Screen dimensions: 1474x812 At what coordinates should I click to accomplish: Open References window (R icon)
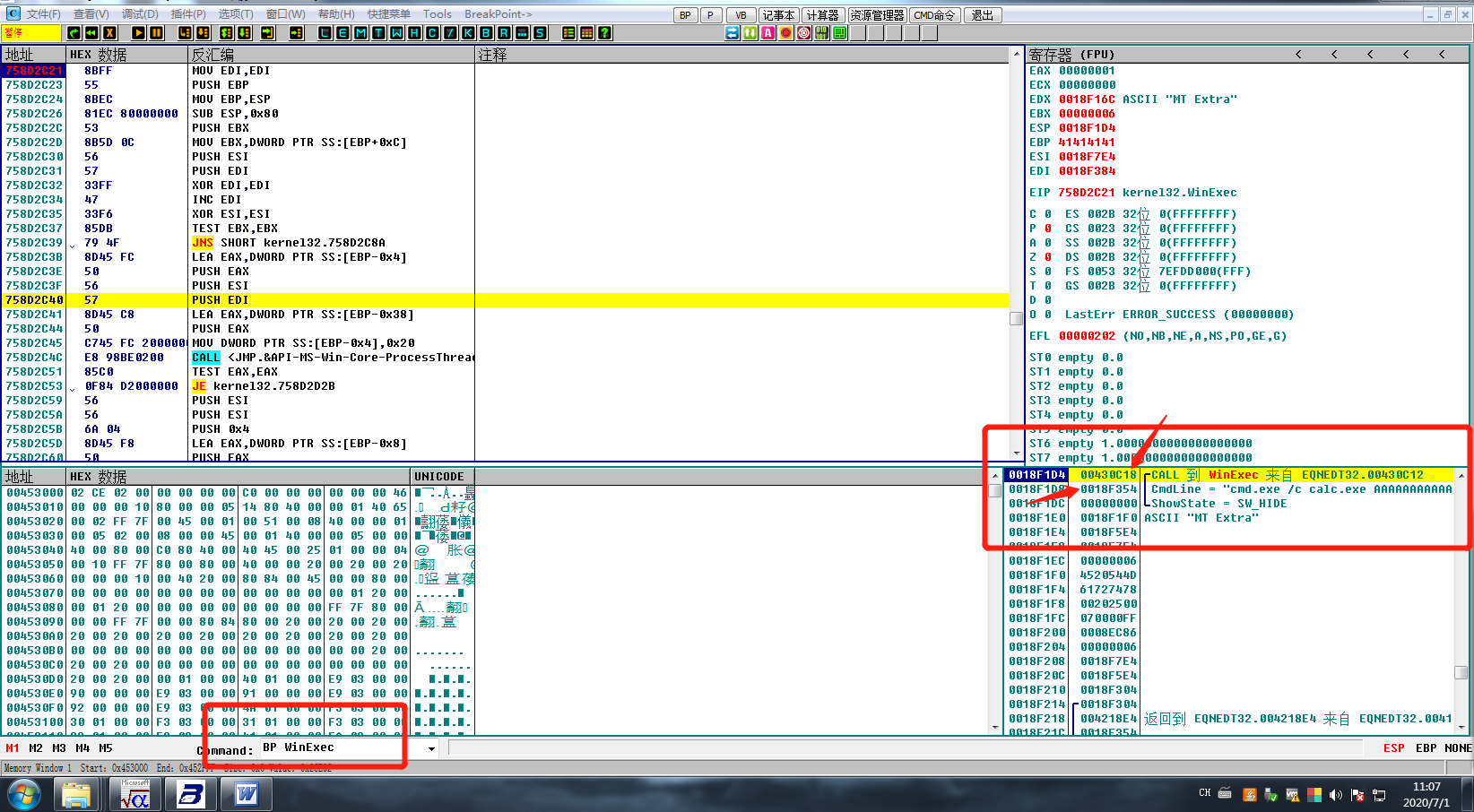tap(504, 32)
